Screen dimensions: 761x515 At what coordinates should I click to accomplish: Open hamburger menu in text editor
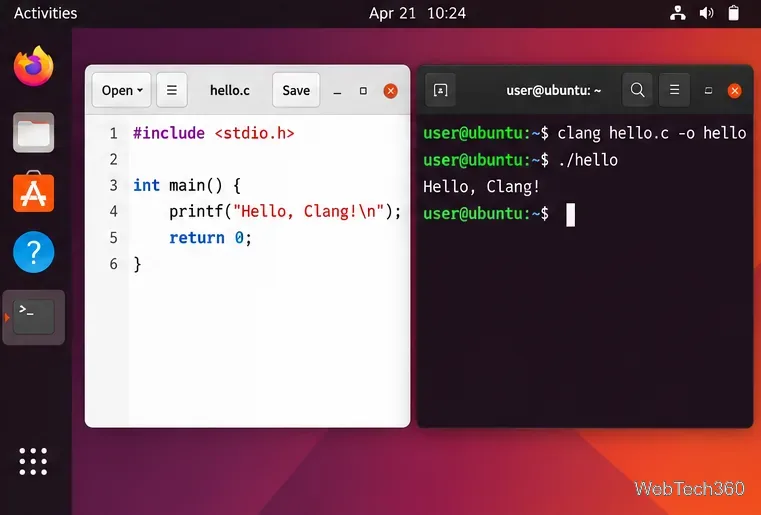tap(172, 90)
